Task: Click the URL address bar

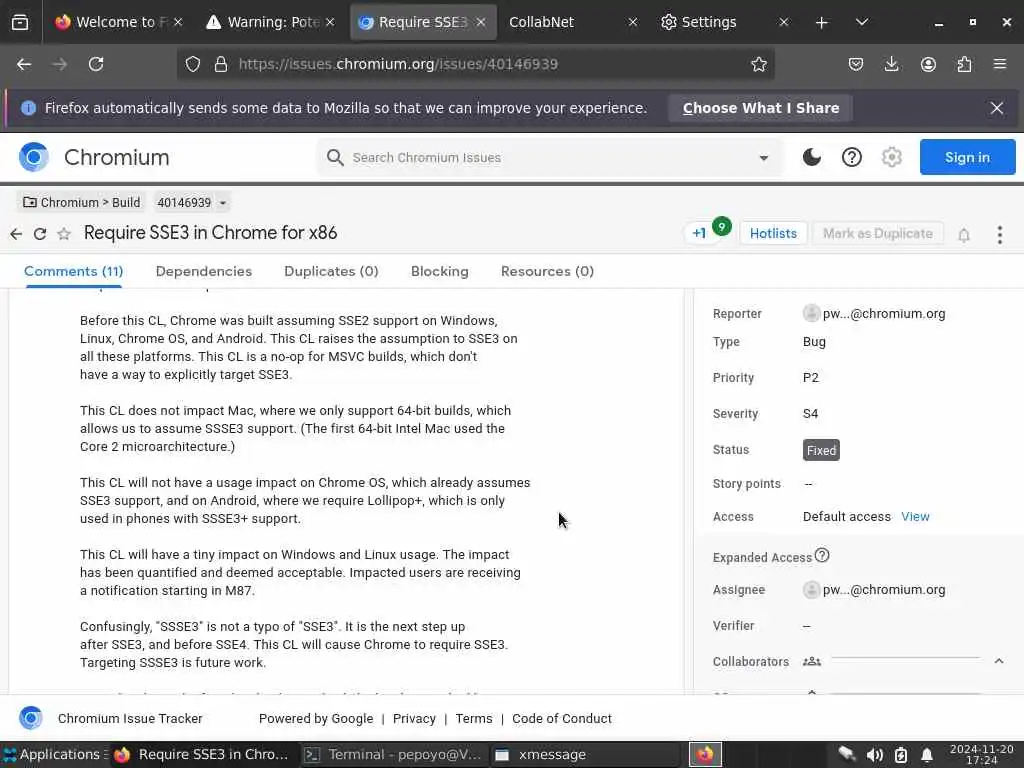Action: pyautogui.click(x=475, y=64)
